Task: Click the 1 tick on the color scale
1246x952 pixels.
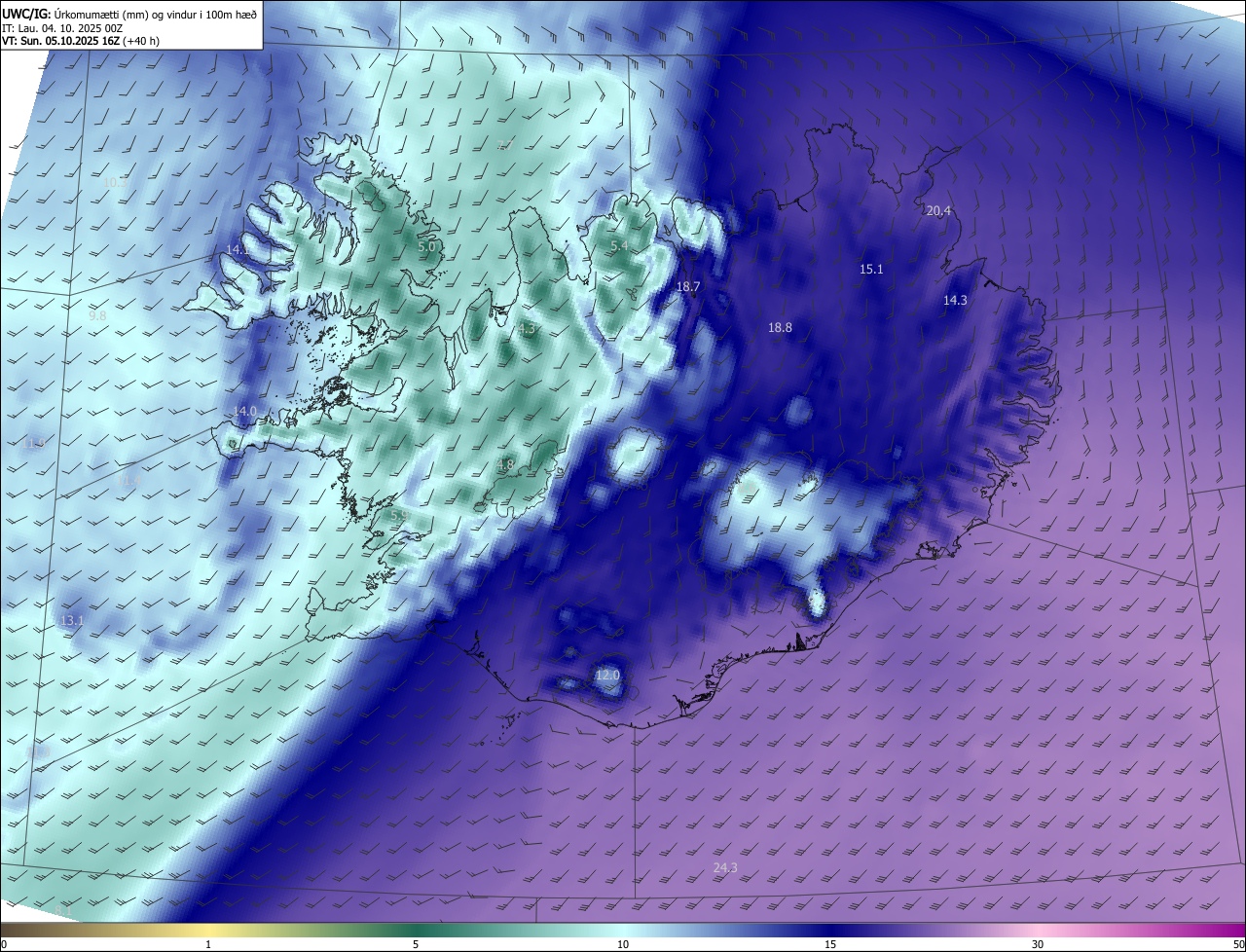Action: tap(208, 944)
